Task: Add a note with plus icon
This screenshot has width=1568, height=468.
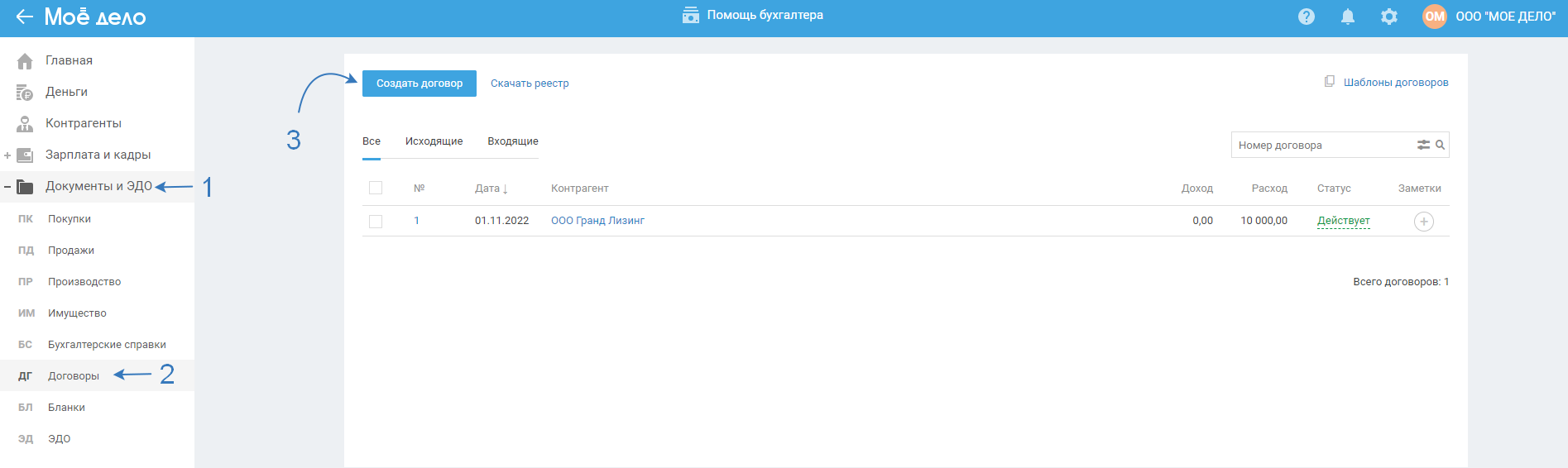Action: click(x=1423, y=222)
